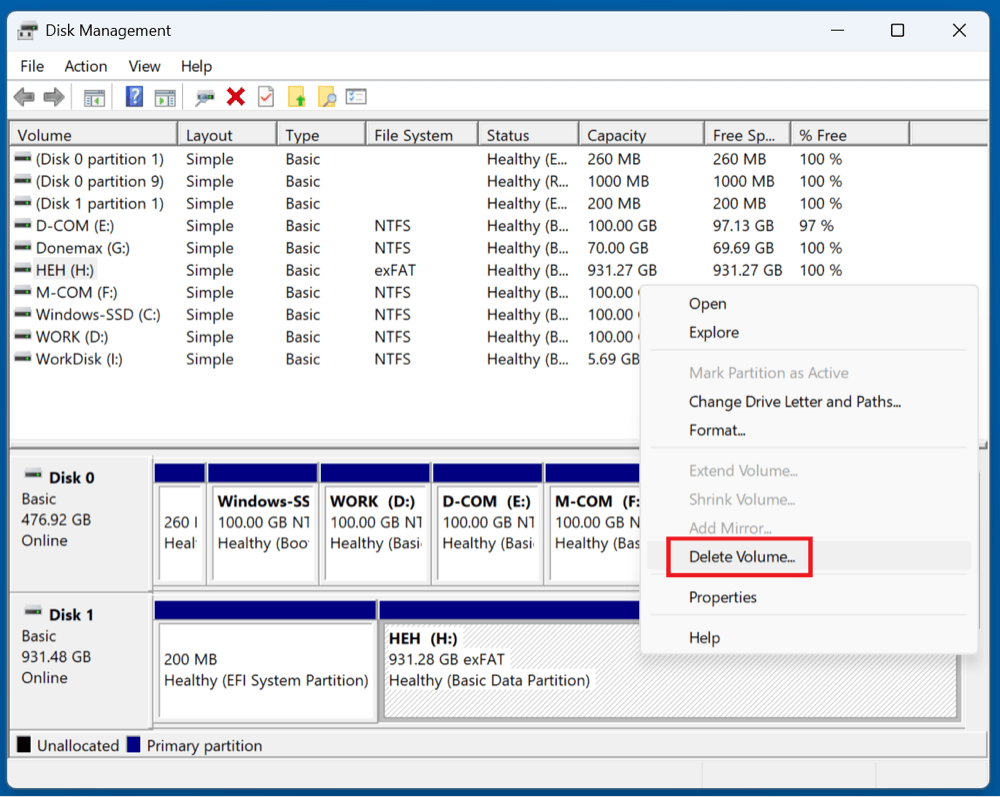The width and height of the screenshot is (1000, 797).
Task: Click the folder-with-up-arrow toolbar icon
Action: 298,96
